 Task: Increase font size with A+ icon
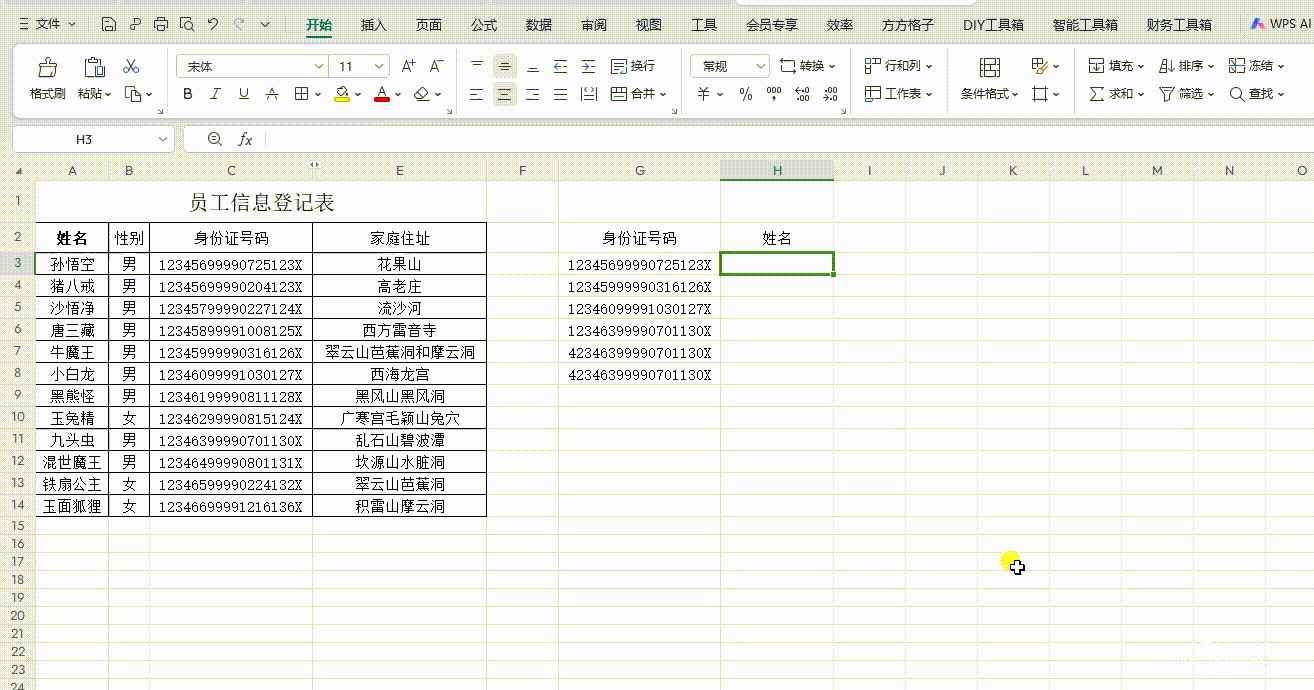pyautogui.click(x=408, y=66)
